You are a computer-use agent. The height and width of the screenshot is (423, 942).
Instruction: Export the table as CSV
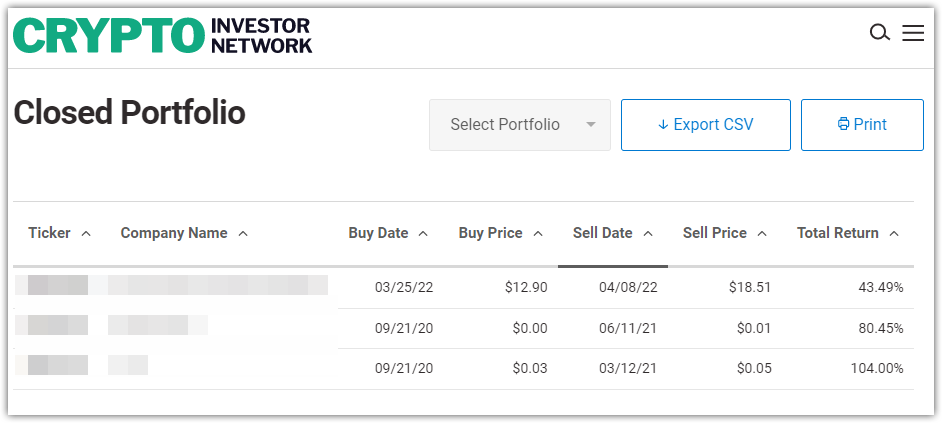[705, 125]
